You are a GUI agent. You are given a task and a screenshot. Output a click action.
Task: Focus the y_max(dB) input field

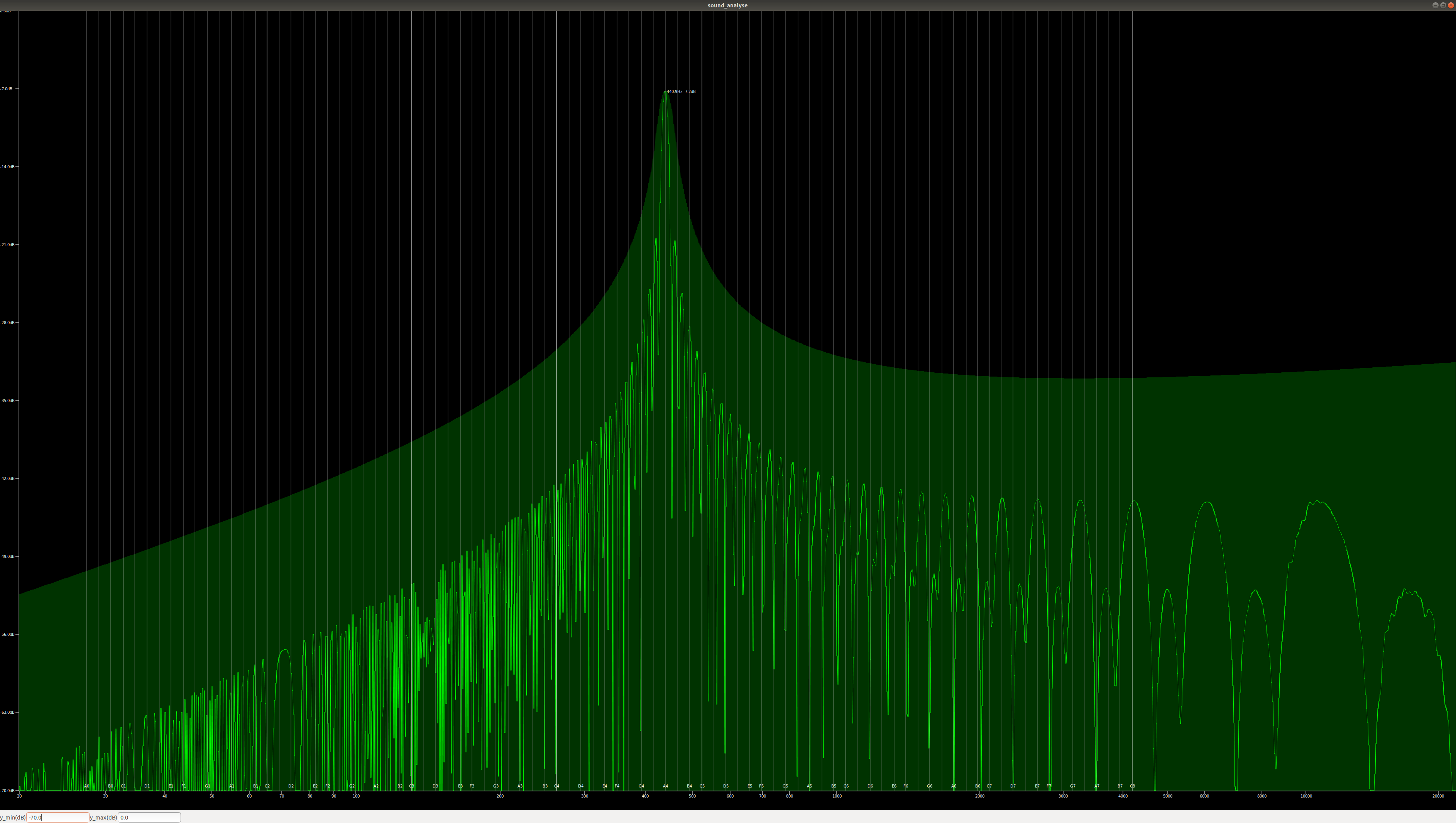[149, 817]
